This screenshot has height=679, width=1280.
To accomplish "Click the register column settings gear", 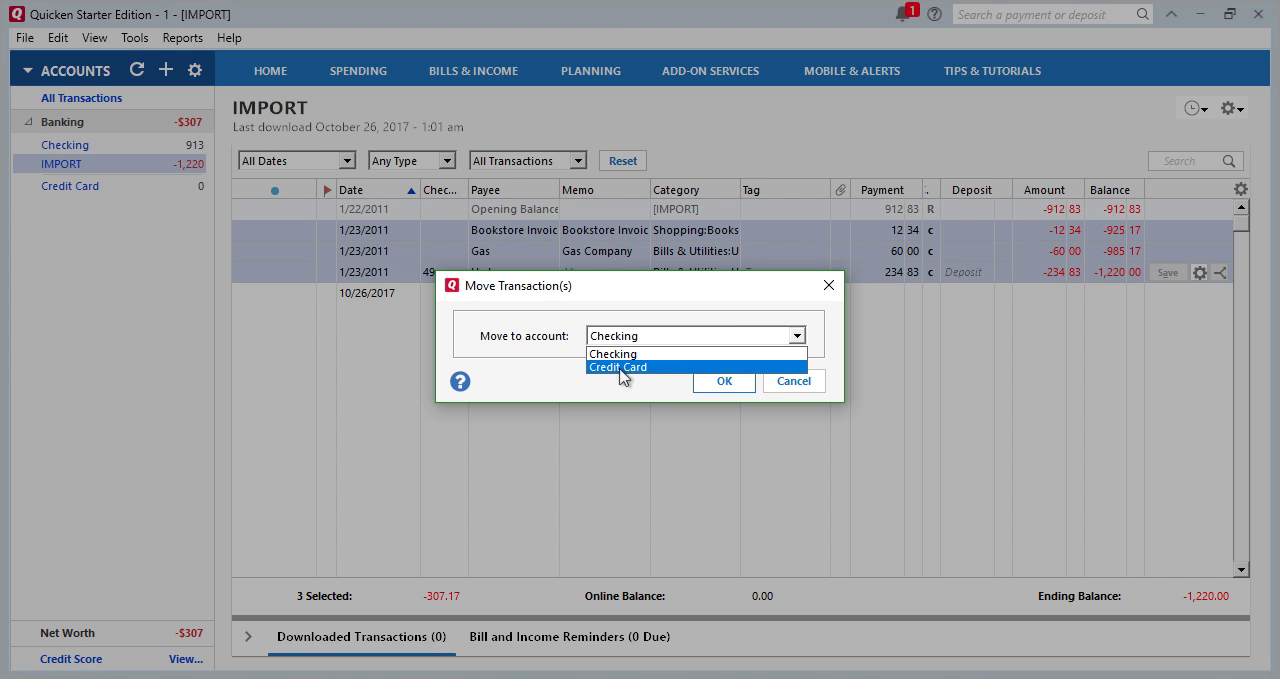I will (1240, 189).
